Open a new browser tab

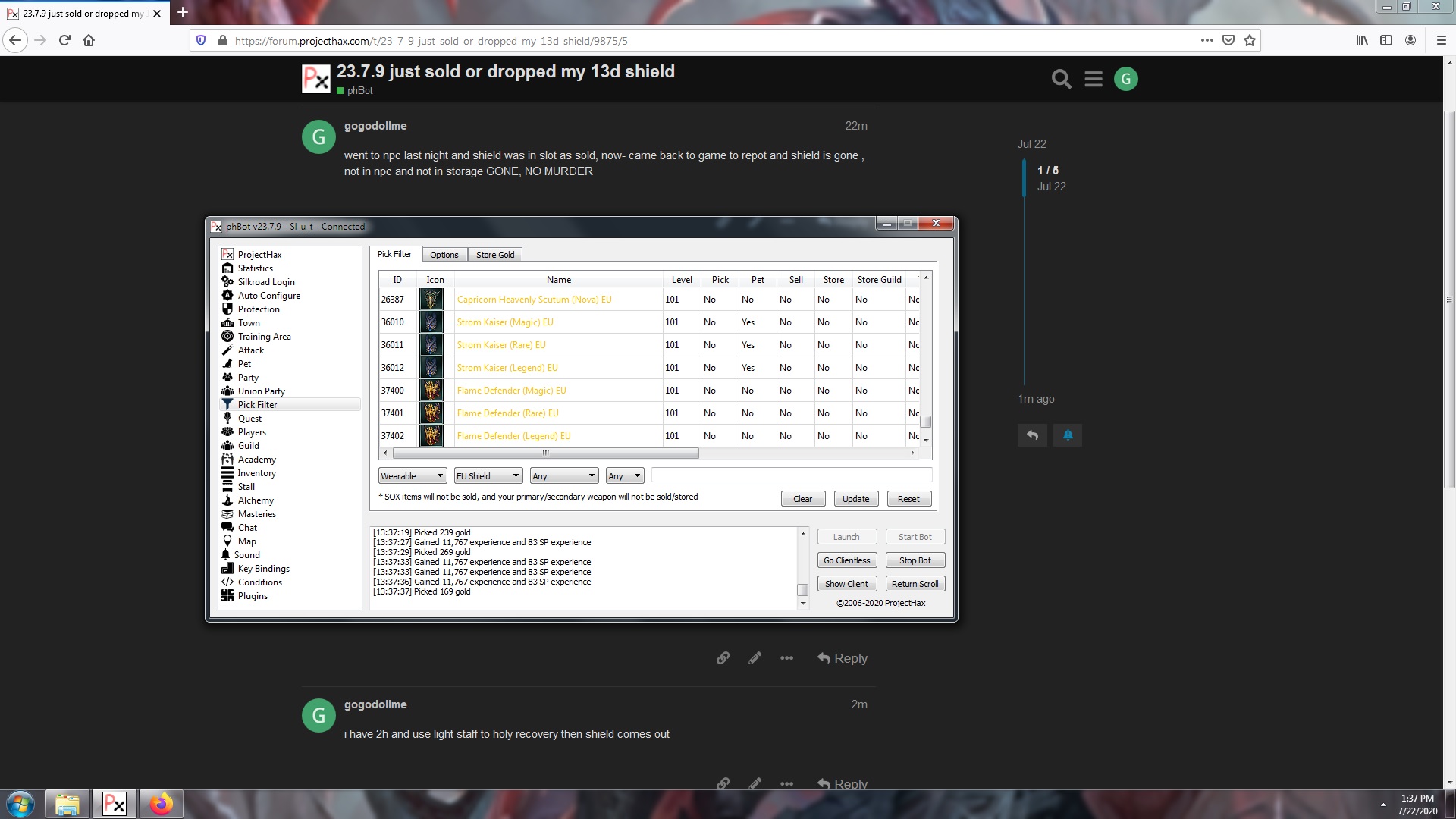(183, 13)
